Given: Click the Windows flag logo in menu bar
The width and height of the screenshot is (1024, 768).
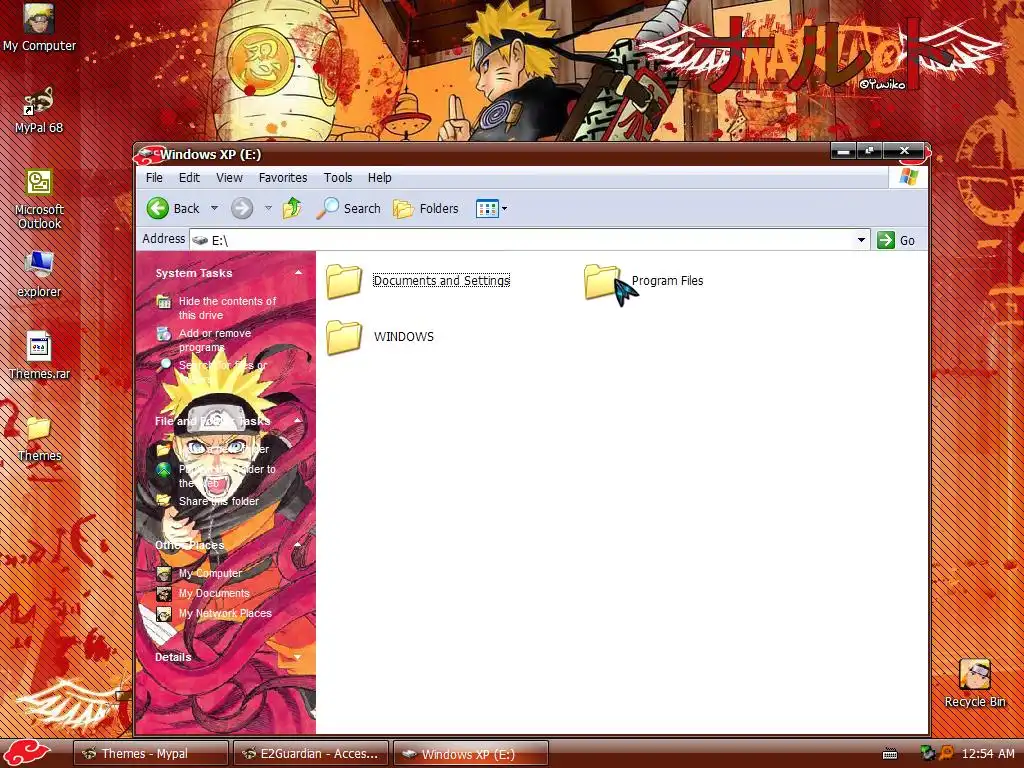Looking at the screenshot, I should [908, 177].
